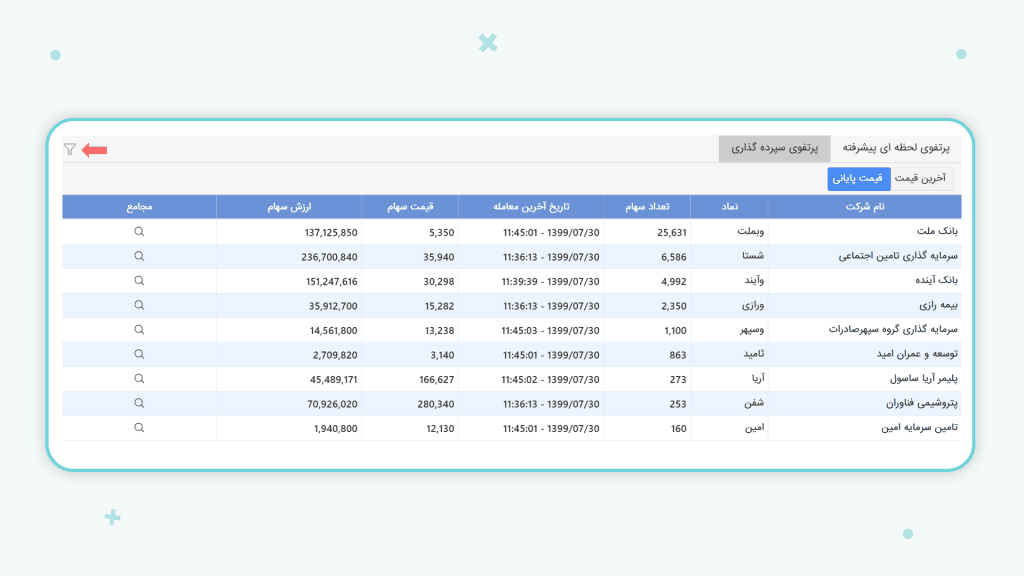1024x576 pixels.
Task: Open the table filter funnel icon
Action: (x=70, y=150)
